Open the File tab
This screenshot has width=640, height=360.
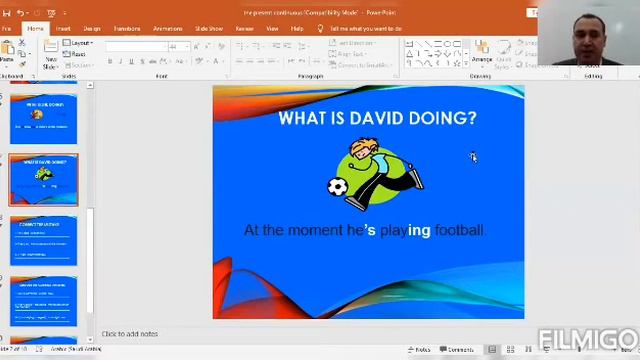6,29
